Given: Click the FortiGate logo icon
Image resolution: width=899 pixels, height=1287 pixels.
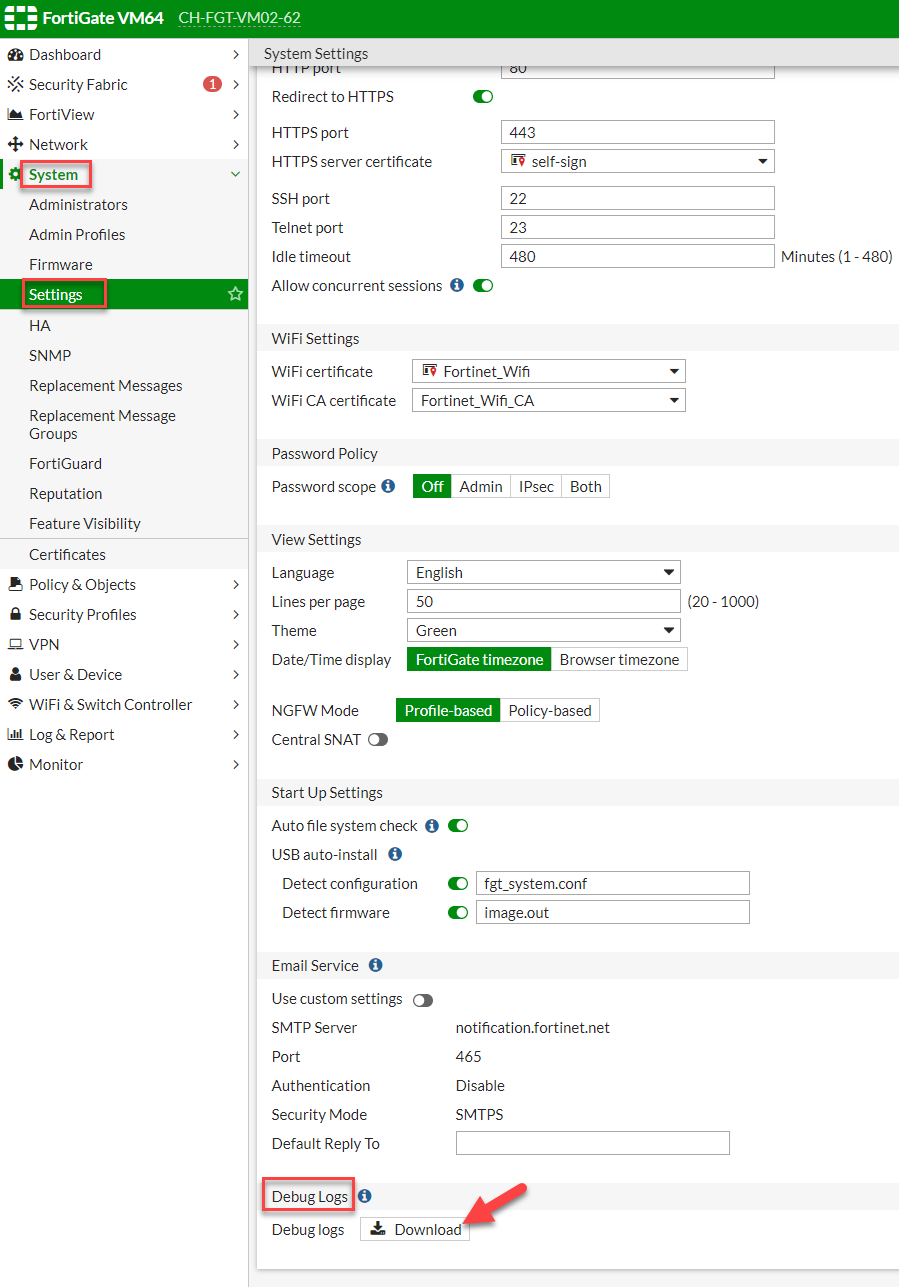Looking at the screenshot, I should point(20,18).
